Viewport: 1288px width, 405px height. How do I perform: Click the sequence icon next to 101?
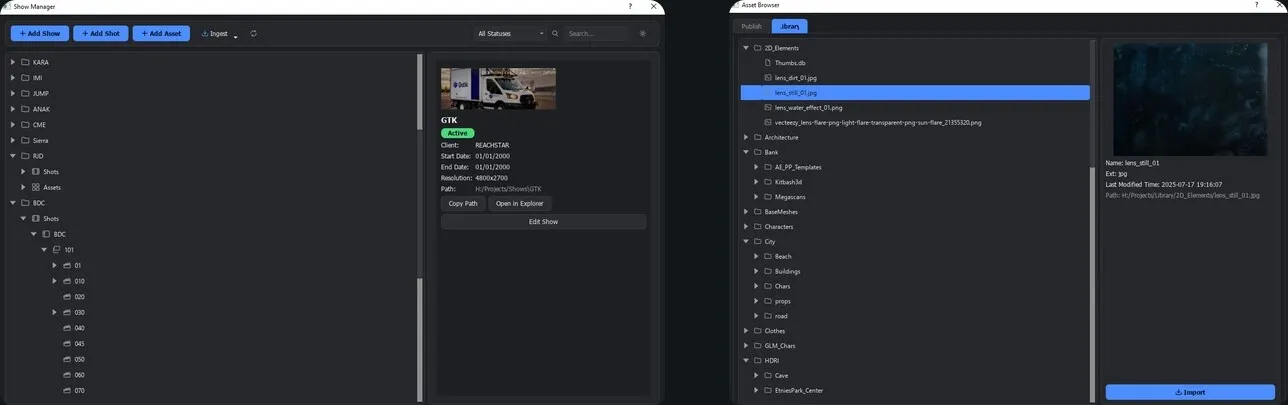57,250
